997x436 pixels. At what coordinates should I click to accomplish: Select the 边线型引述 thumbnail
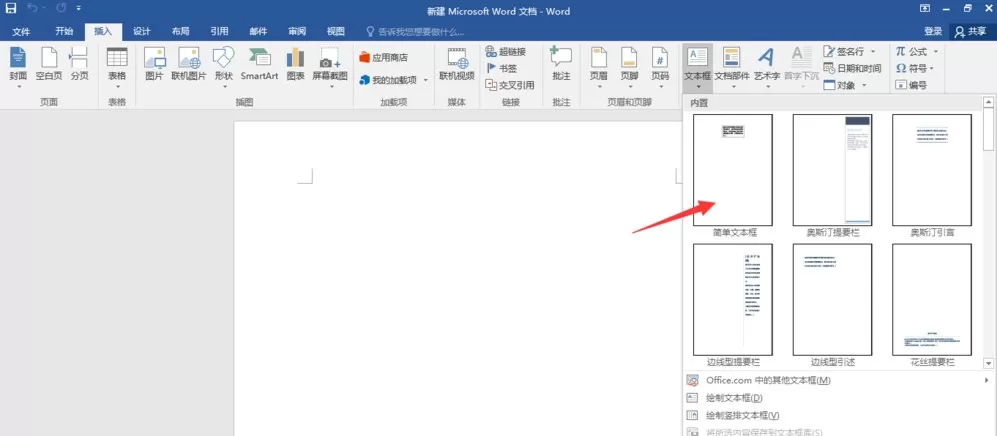832,299
